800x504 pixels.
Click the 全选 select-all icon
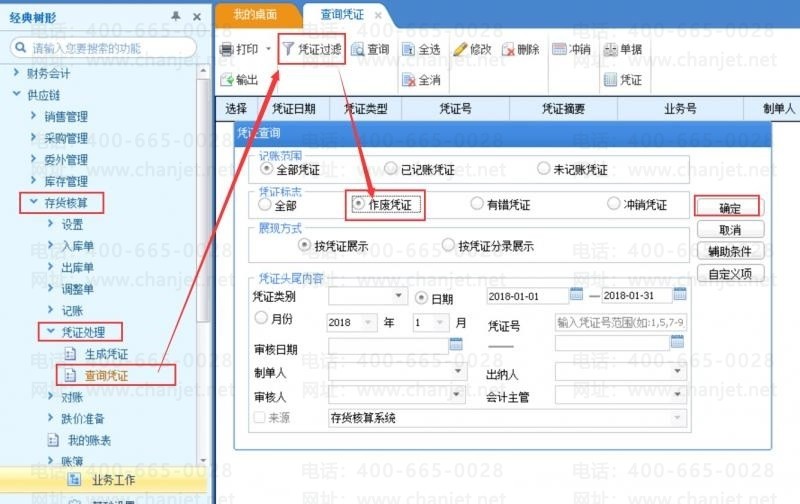[x=408, y=49]
